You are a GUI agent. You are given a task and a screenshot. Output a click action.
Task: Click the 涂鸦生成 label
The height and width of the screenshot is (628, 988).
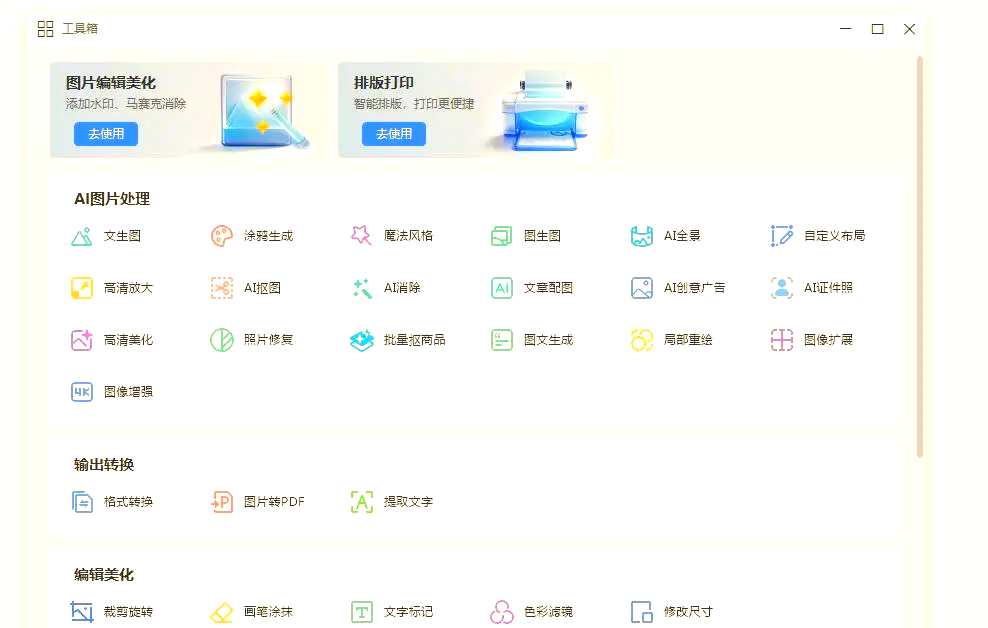(268, 236)
